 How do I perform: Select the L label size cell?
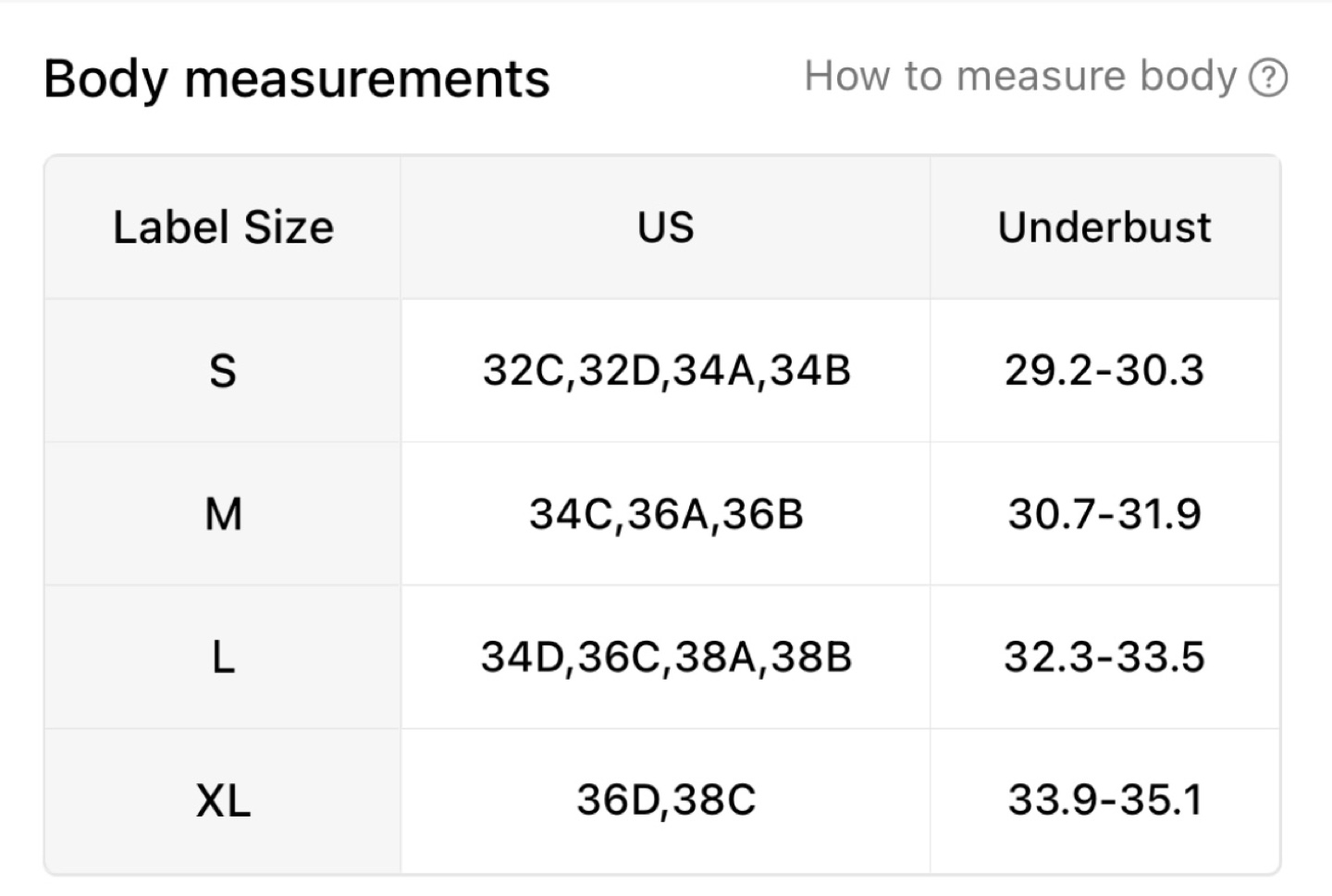click(x=223, y=657)
